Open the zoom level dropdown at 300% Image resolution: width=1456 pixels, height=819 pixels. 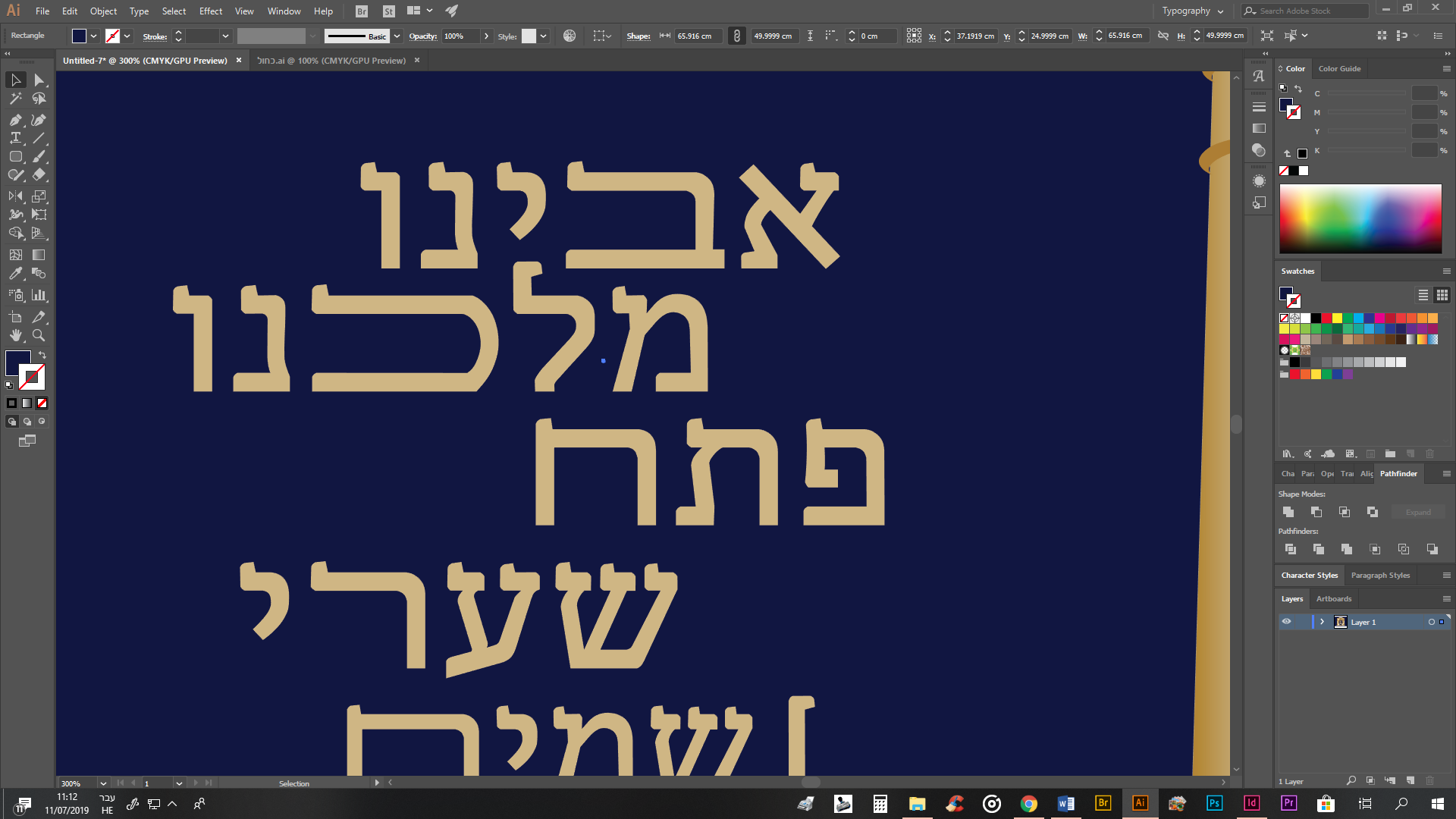(103, 783)
